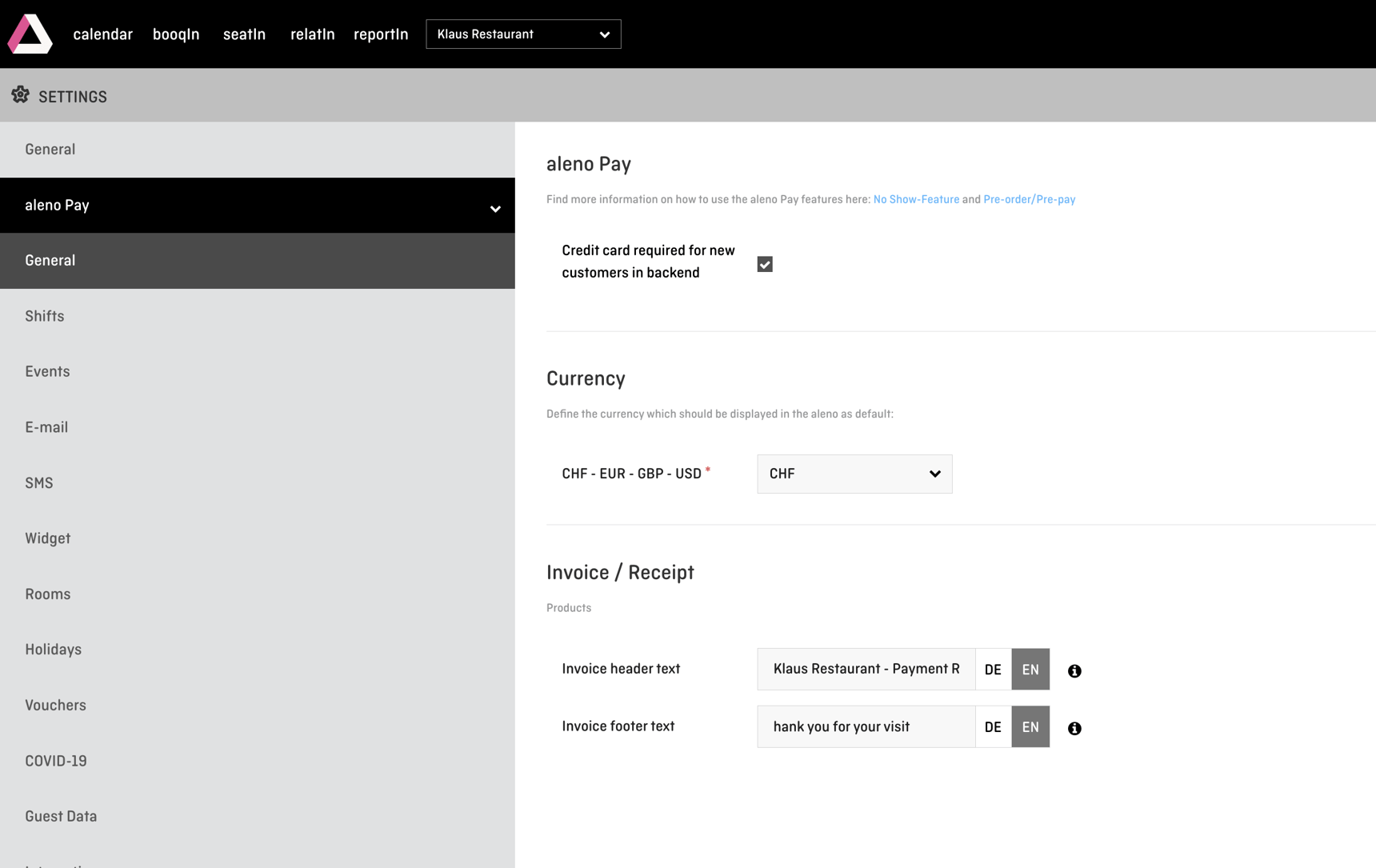
Task: Open the Vouchers settings section
Action: coord(55,705)
